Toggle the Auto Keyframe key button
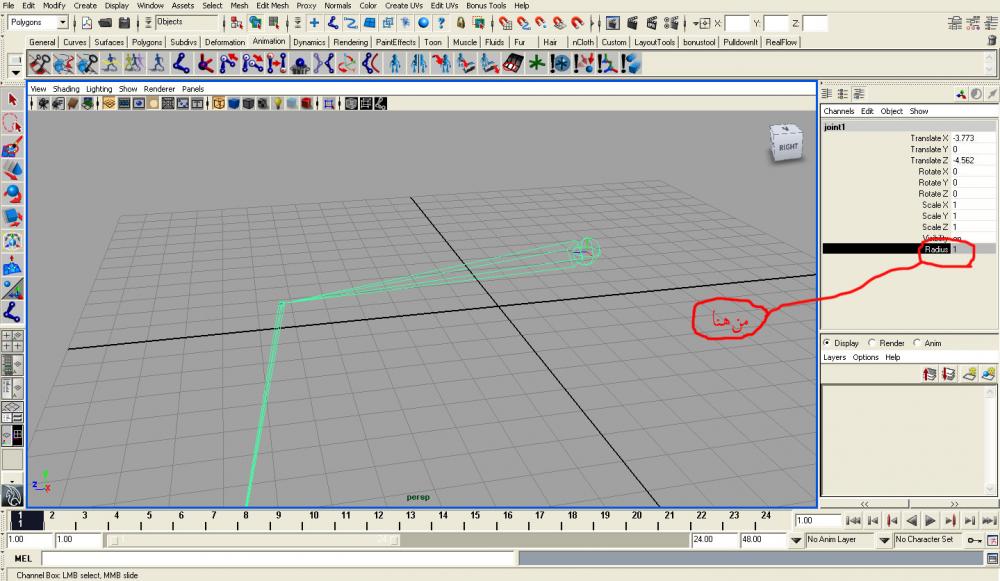 tap(974, 540)
